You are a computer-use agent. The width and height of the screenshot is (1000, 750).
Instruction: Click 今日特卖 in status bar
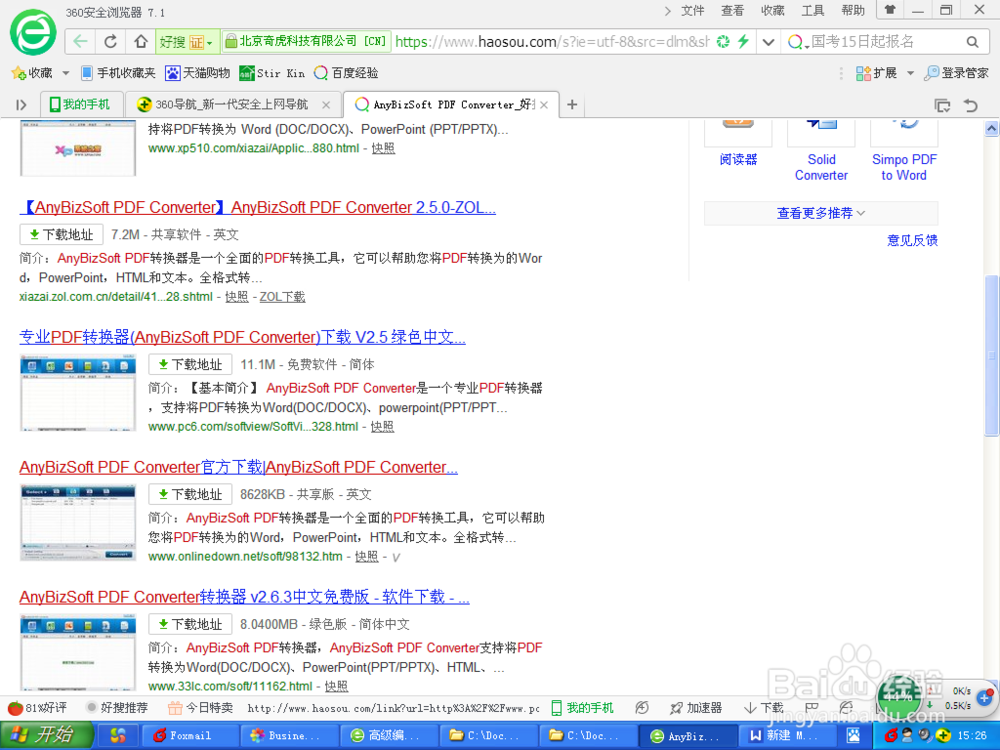pos(200,707)
